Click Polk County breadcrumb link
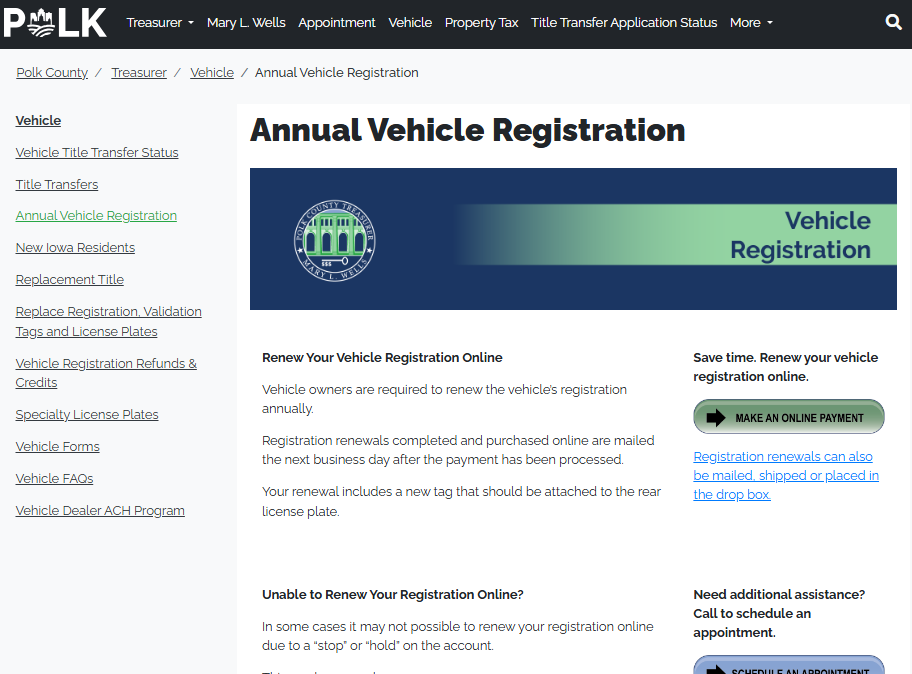 52,73
